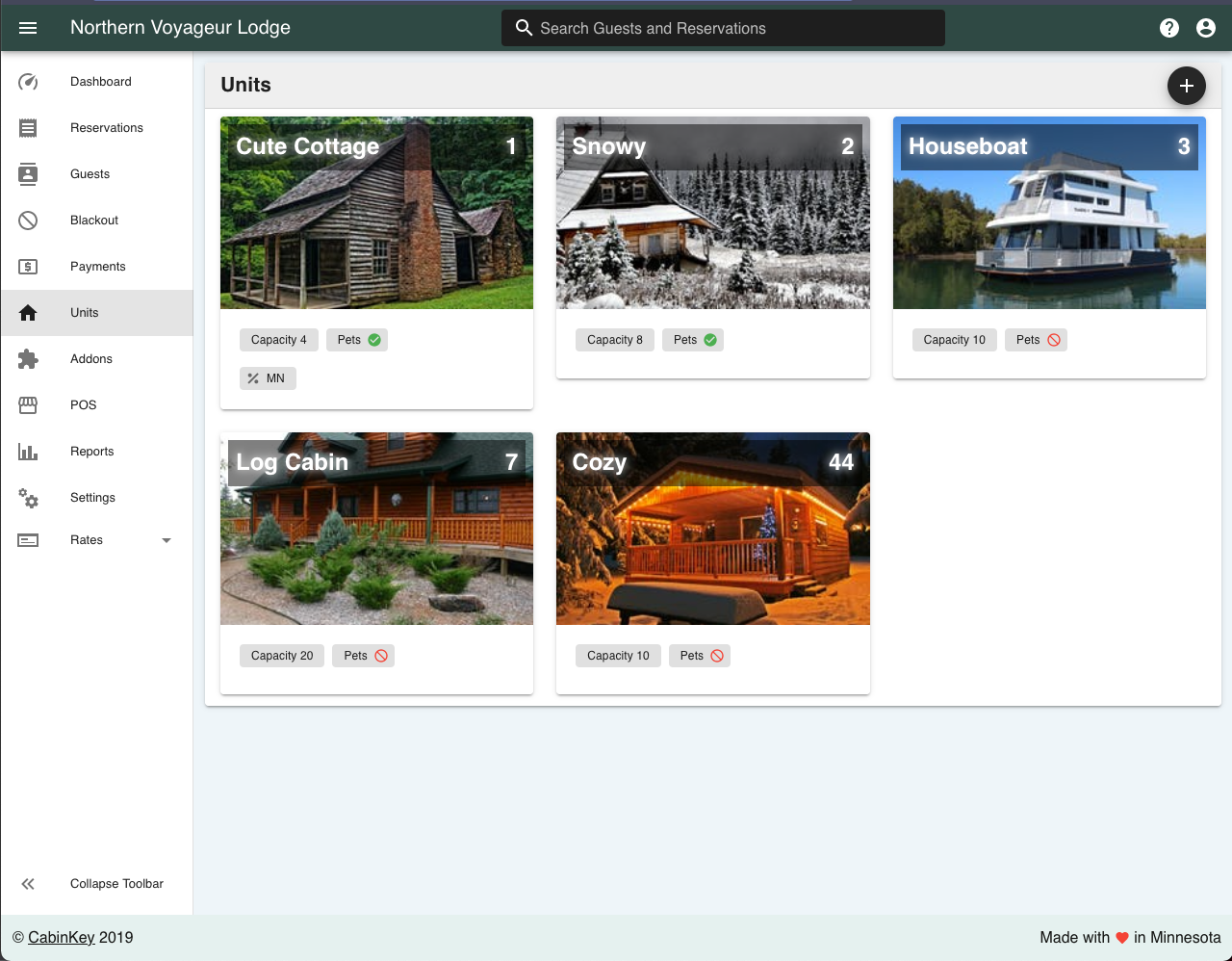
Task: Click the Blackout prohibited-circle icon
Action: coord(28,220)
